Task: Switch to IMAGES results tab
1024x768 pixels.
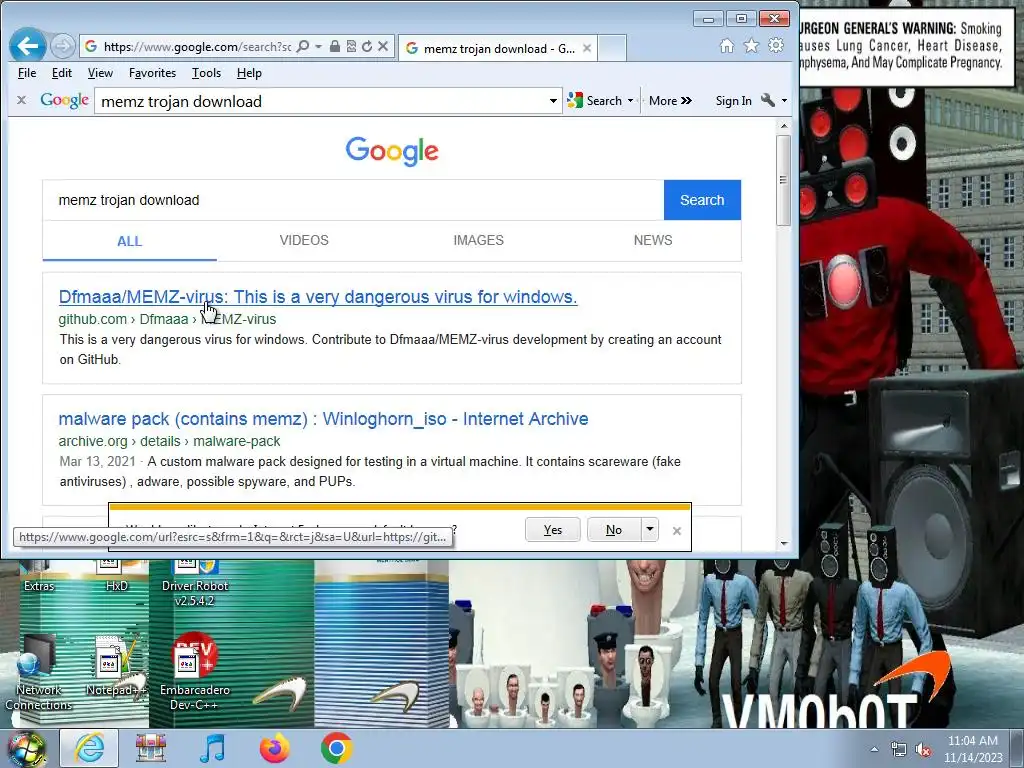Action: click(x=479, y=240)
